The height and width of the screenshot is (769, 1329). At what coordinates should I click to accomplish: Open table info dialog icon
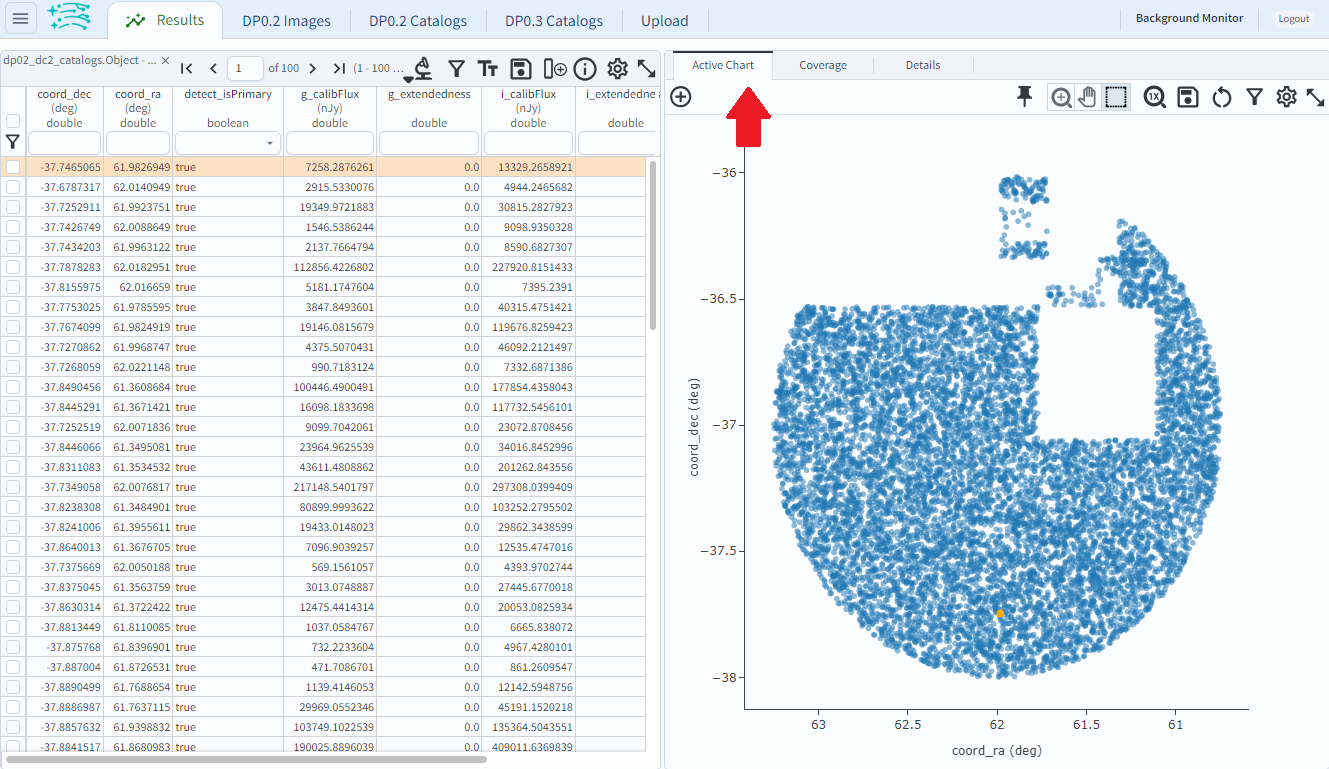[x=585, y=68]
